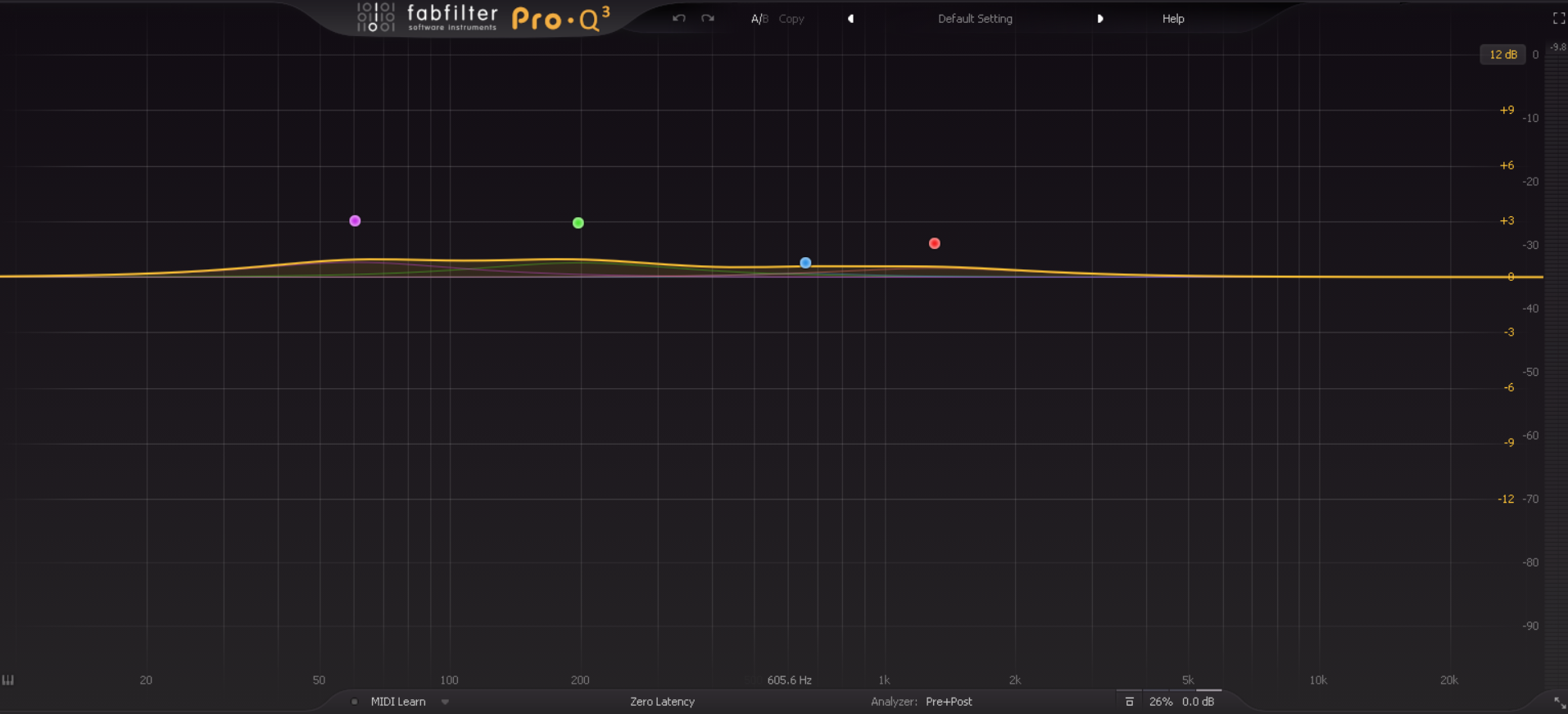Viewport: 1568px width, 714px height.
Task: Click the 26% gain scale value
Action: (1160, 702)
